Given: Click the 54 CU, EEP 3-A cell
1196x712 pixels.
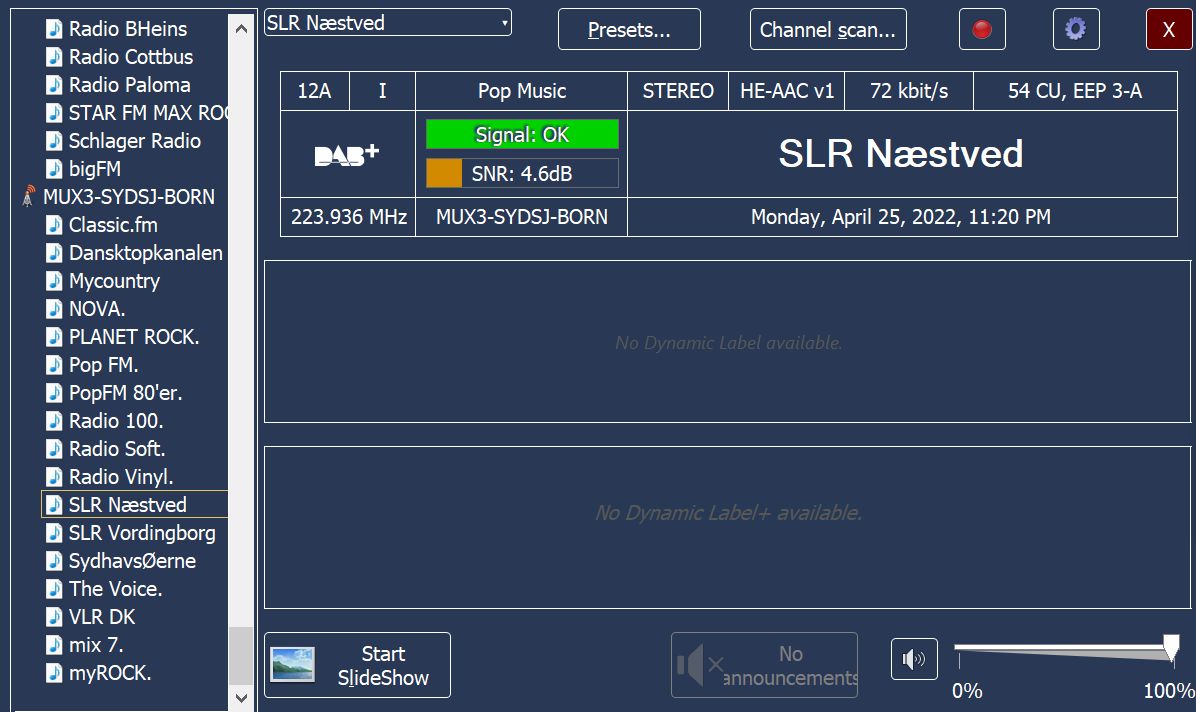Looking at the screenshot, I should [1075, 91].
